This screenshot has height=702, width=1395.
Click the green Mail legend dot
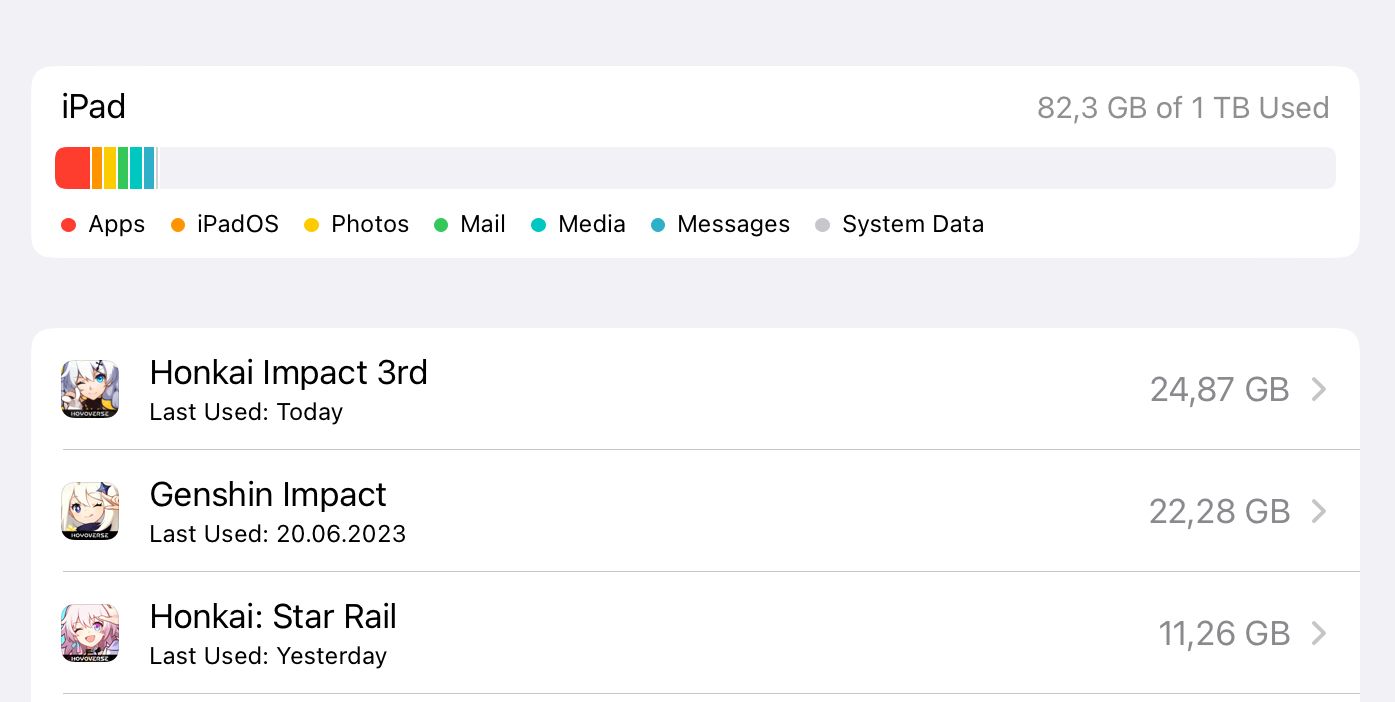pos(441,225)
